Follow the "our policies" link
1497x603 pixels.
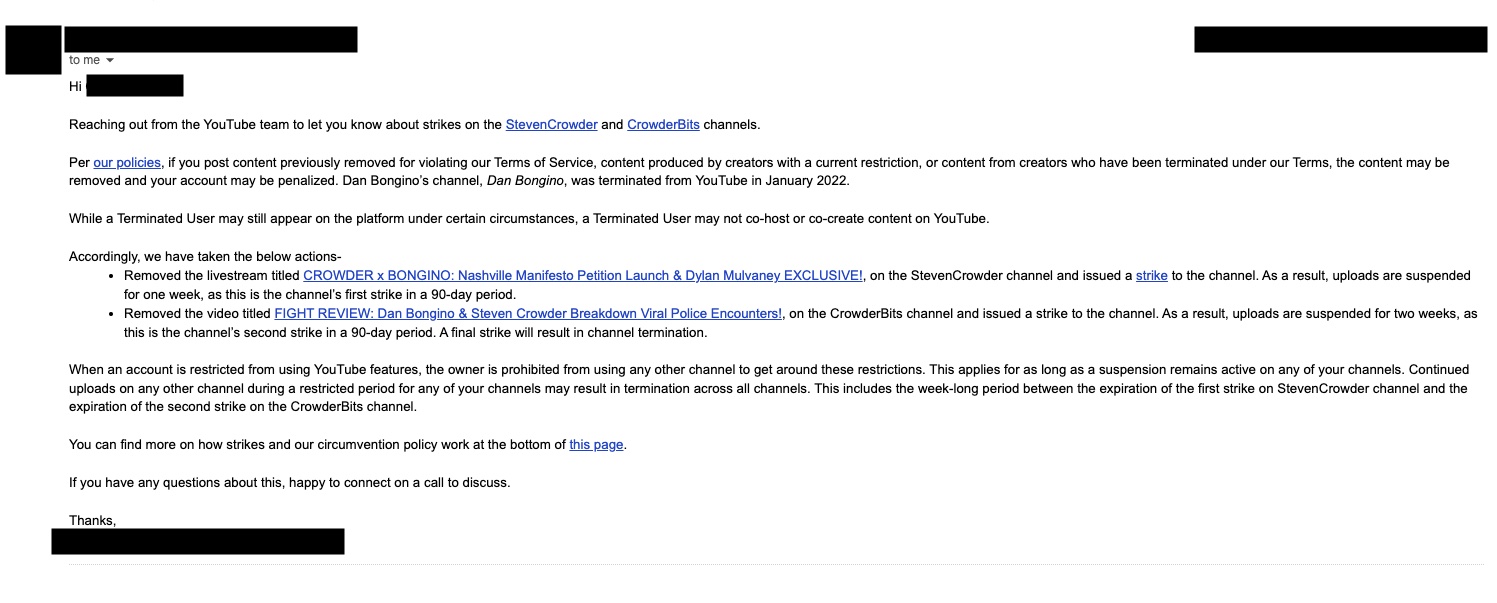point(127,162)
